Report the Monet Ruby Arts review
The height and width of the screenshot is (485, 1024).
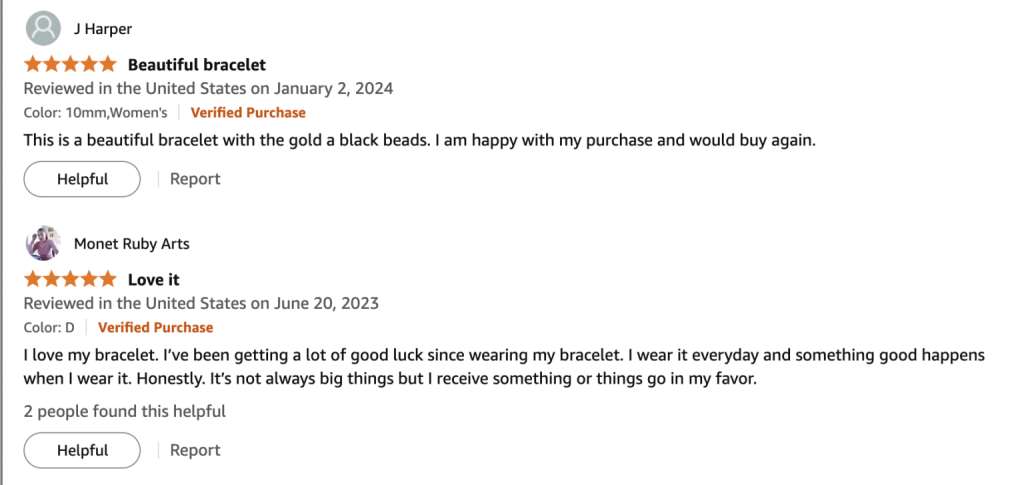pos(195,450)
